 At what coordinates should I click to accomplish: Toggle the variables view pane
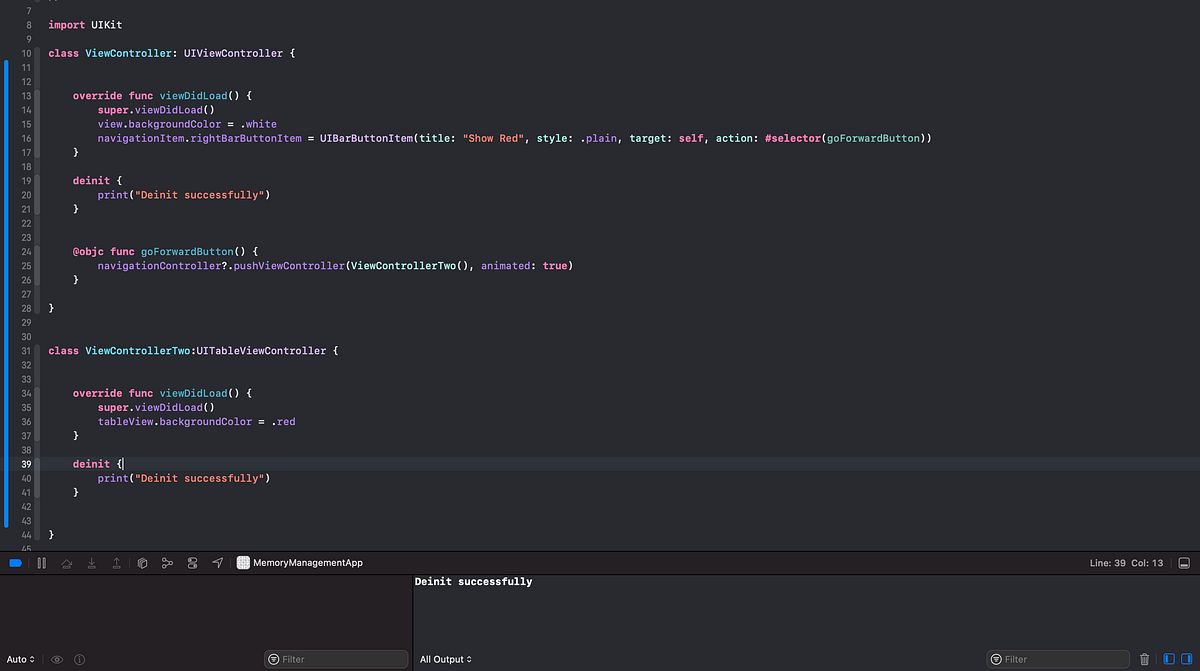(1169, 659)
